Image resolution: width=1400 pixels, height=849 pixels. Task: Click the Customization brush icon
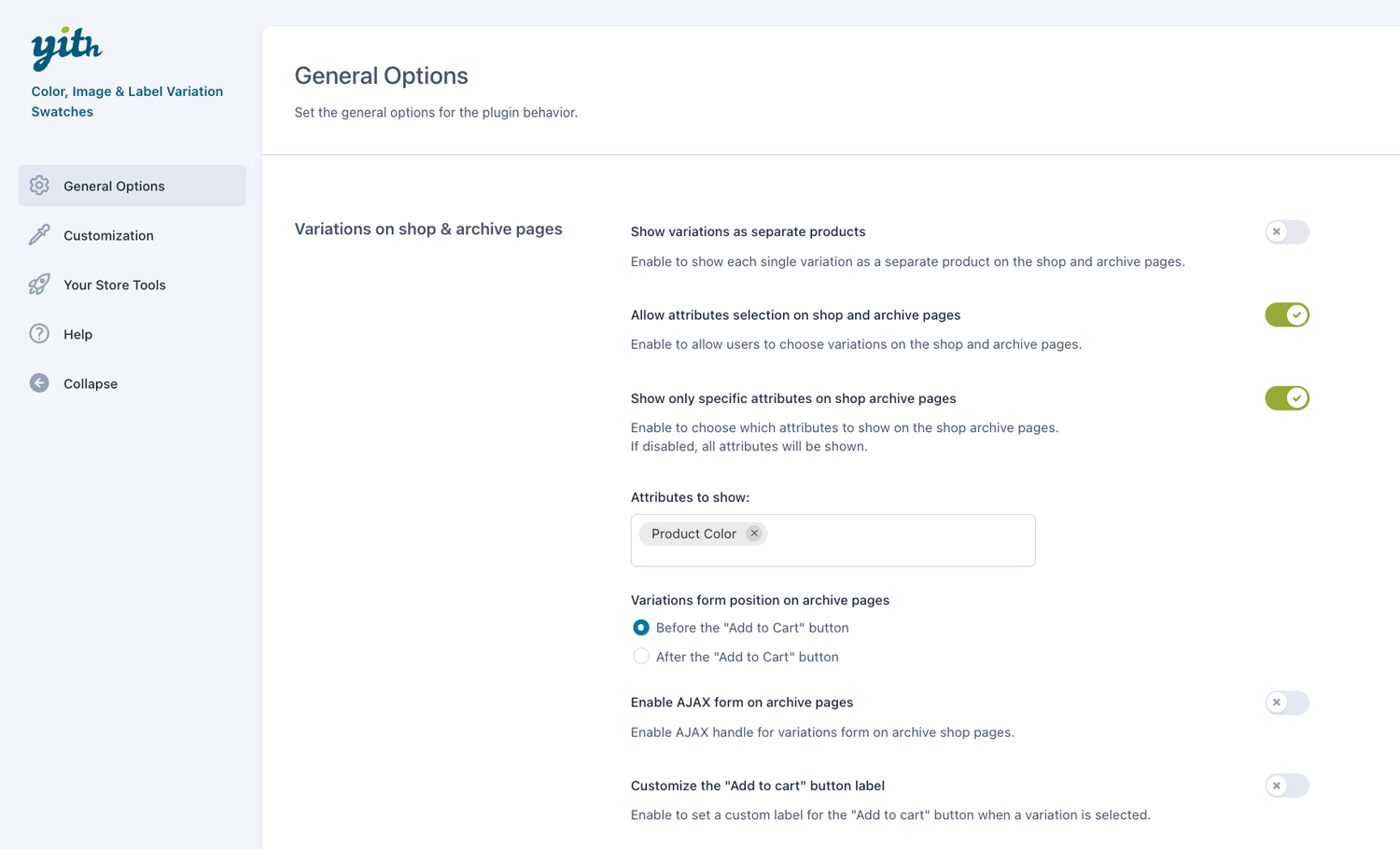click(39, 235)
